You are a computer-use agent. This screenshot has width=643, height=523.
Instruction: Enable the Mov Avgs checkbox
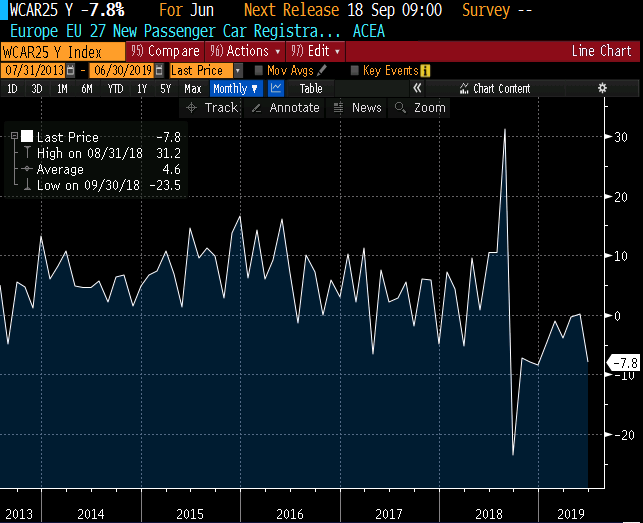(x=259, y=71)
